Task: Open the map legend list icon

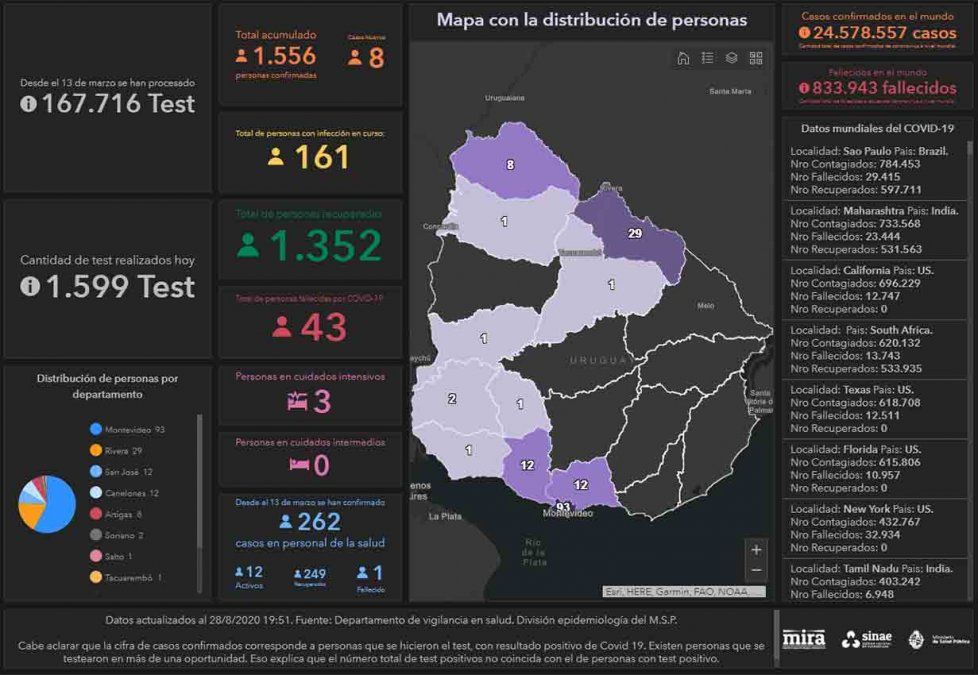Action: point(708,58)
